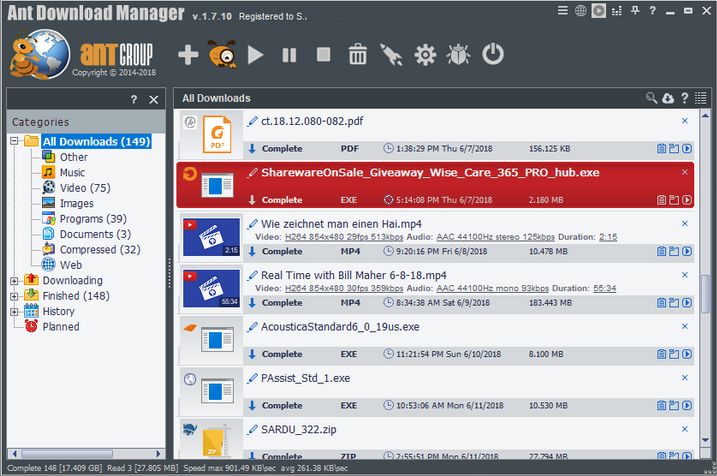Screen dimensions: 717x476
Task: Click Wie zeichnet man einen Hai video thumbnail
Action: 211,237
